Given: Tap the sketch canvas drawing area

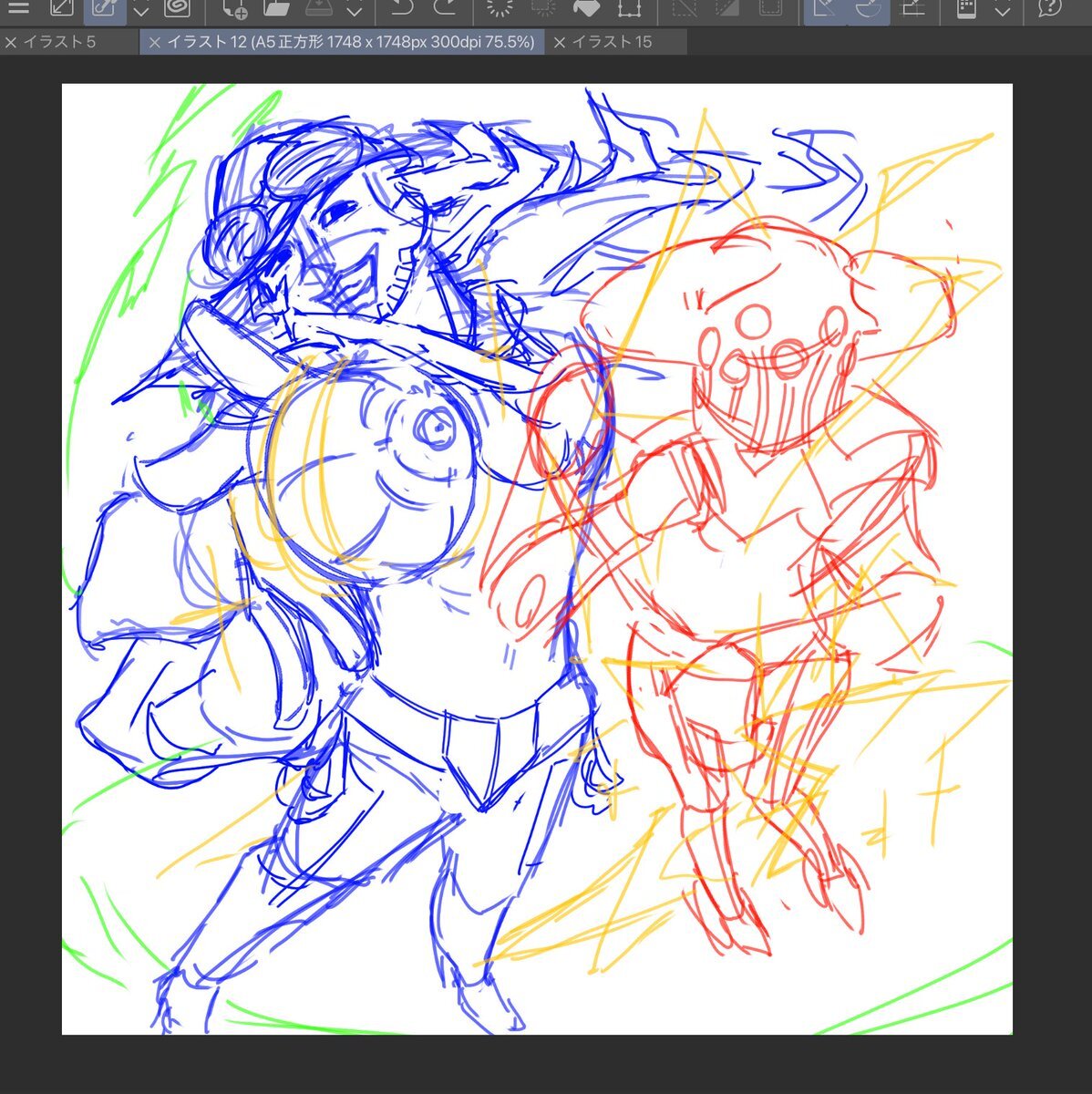Looking at the screenshot, I should coord(537,559).
